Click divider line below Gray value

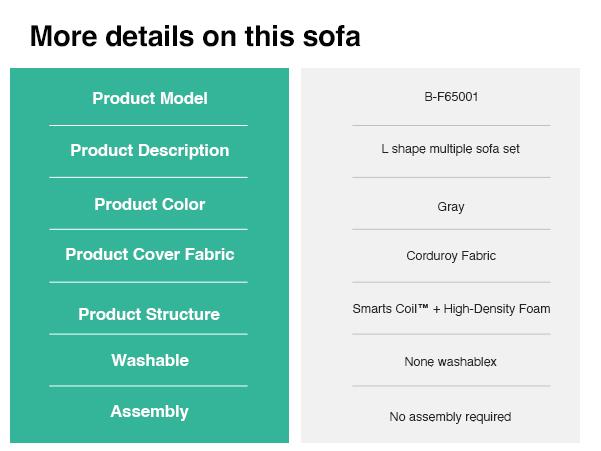click(451, 229)
